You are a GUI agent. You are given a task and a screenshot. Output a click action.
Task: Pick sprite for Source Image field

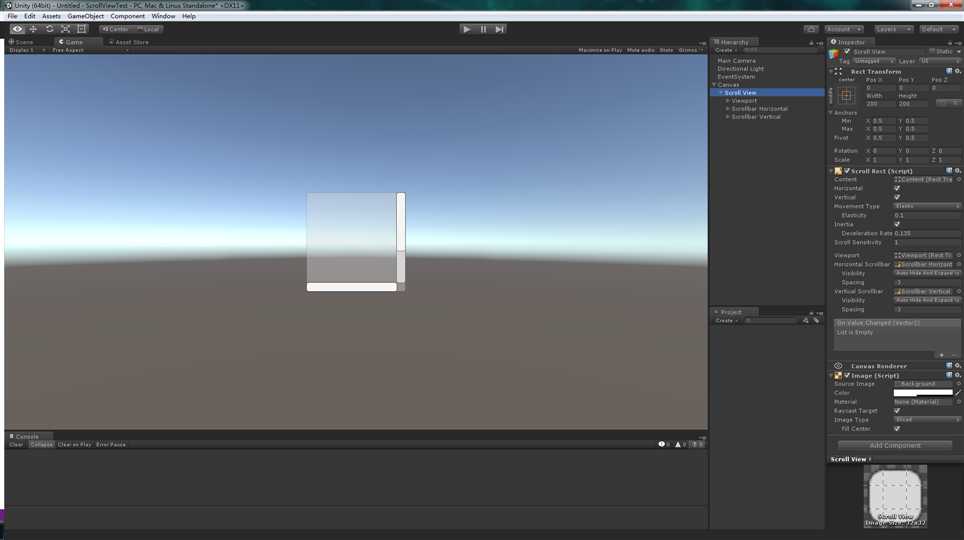point(958,384)
